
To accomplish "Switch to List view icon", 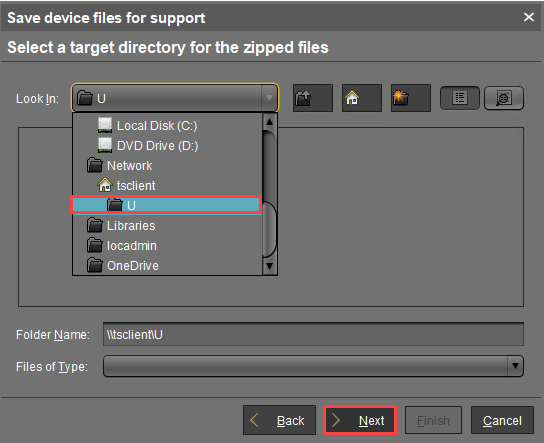I will click(x=460, y=98).
